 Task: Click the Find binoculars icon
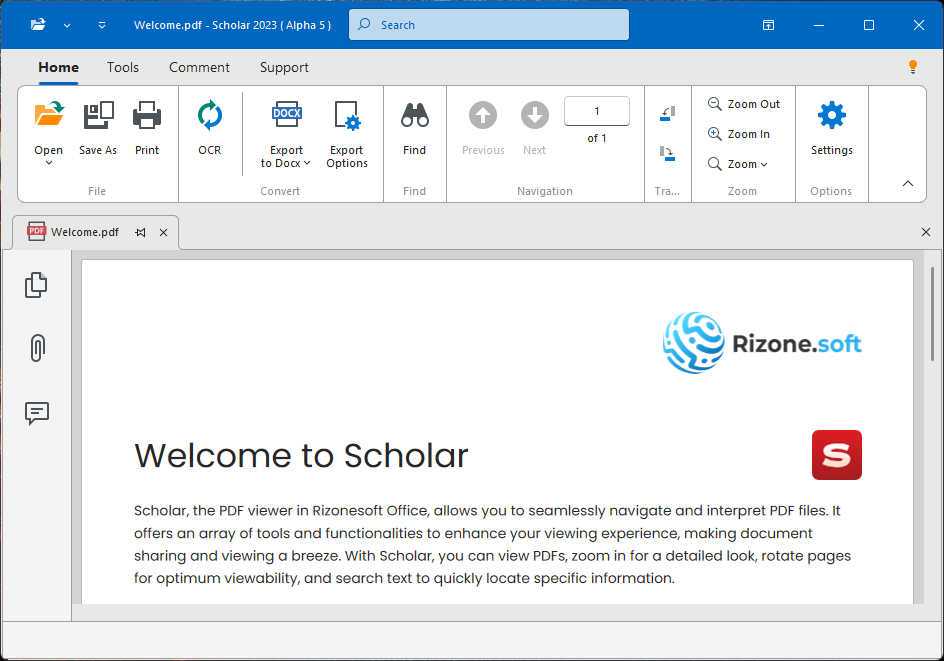pyautogui.click(x=415, y=114)
